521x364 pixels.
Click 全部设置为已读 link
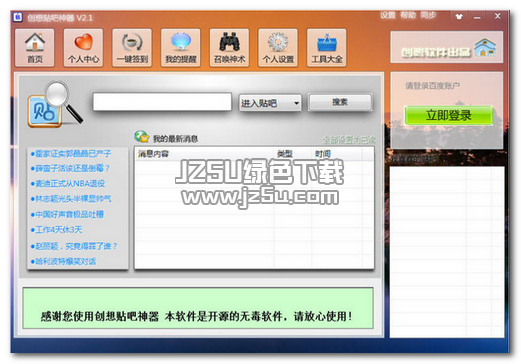[349, 140]
